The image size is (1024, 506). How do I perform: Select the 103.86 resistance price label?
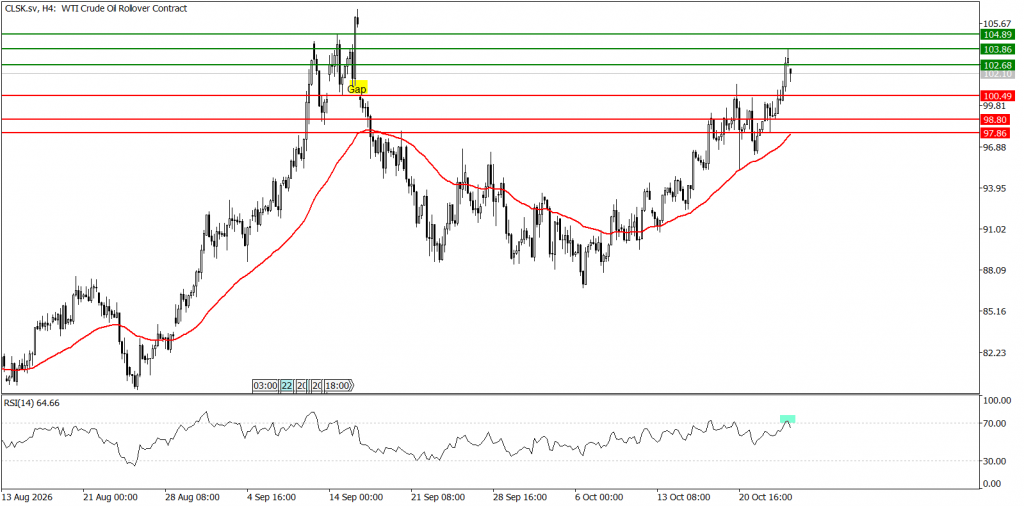pyautogui.click(x=997, y=49)
